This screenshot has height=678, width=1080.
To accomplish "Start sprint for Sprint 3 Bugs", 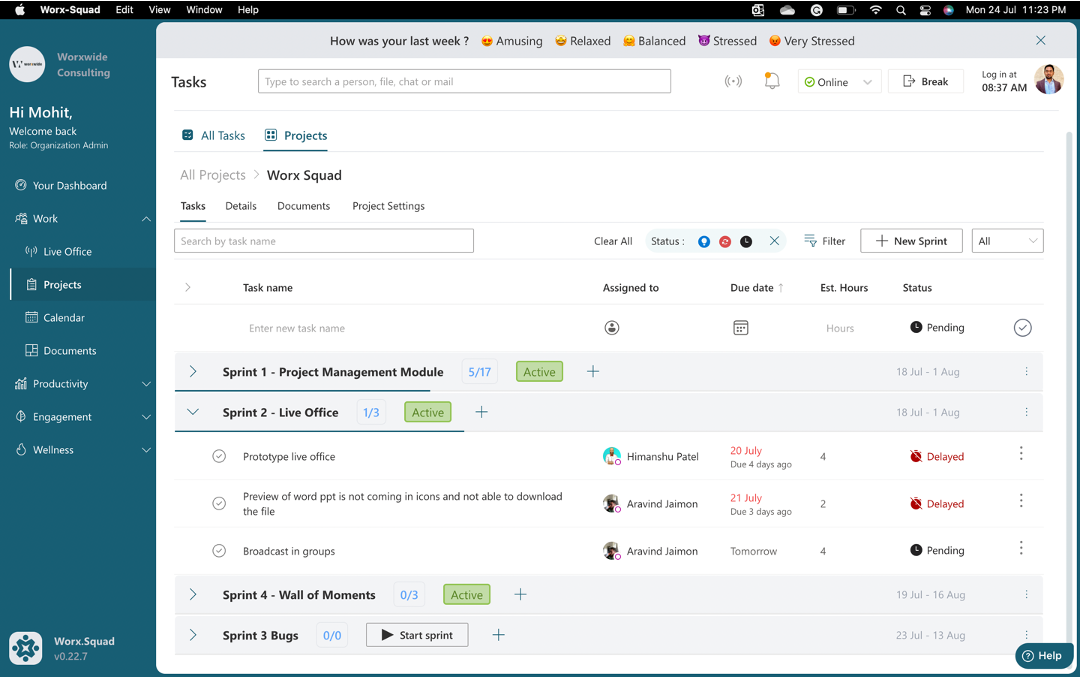I will click(416, 634).
